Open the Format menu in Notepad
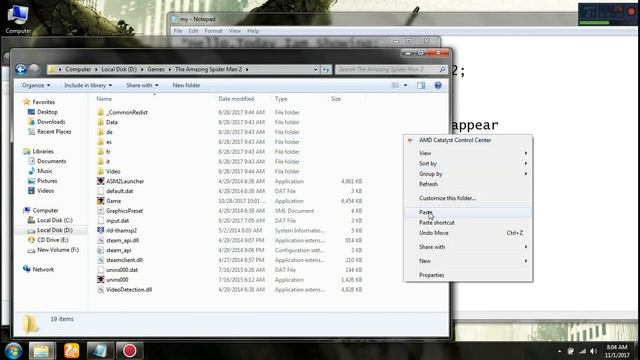 pyautogui.click(x=213, y=31)
